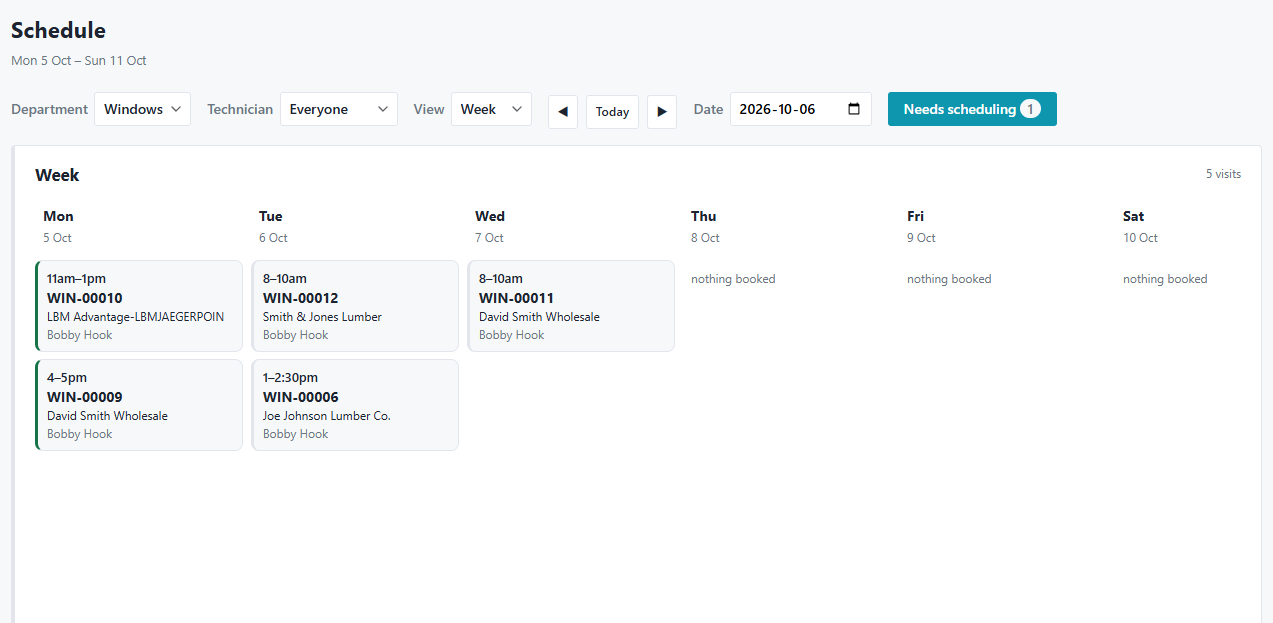Click the badge count on Needs scheduling

pos(1030,109)
